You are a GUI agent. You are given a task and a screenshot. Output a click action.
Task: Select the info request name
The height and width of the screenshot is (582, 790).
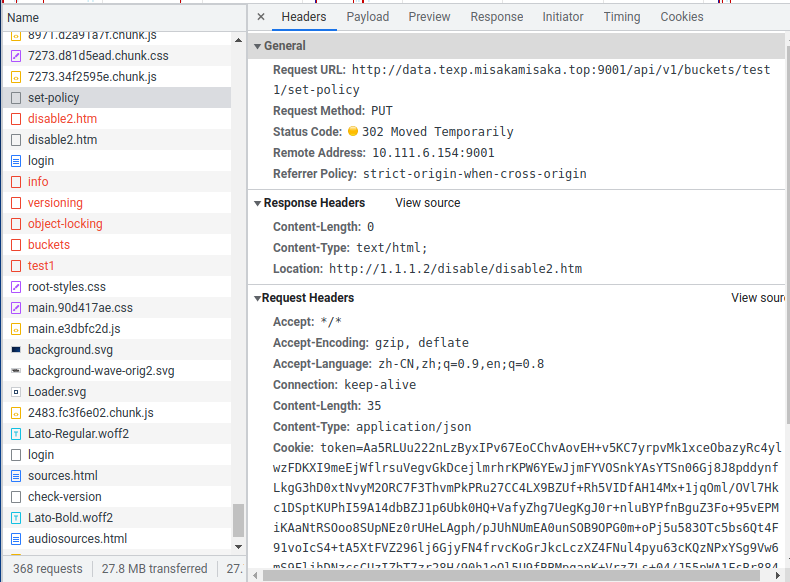click(x=38, y=181)
